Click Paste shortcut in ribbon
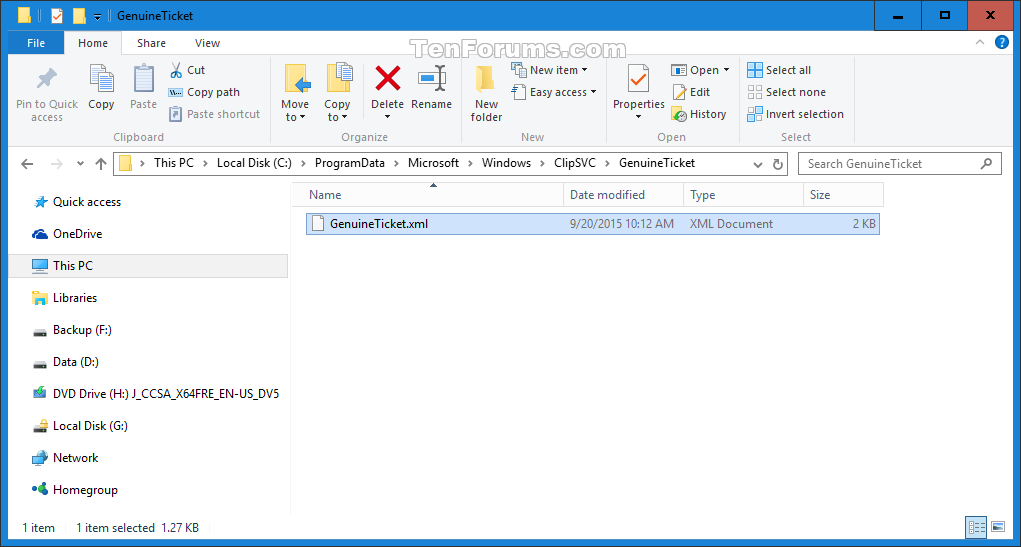The image size is (1021, 547). pyautogui.click(x=214, y=114)
